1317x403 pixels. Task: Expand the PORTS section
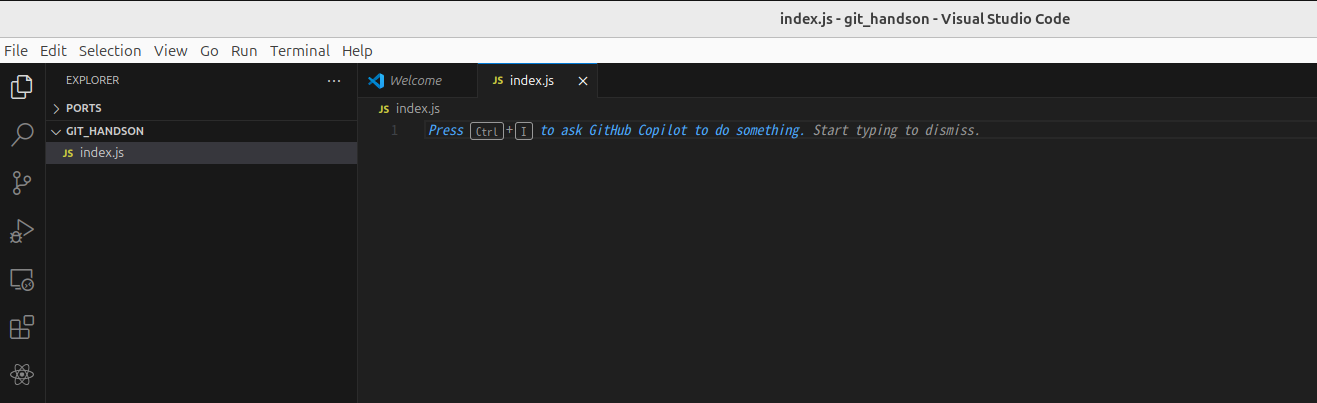click(x=201, y=108)
